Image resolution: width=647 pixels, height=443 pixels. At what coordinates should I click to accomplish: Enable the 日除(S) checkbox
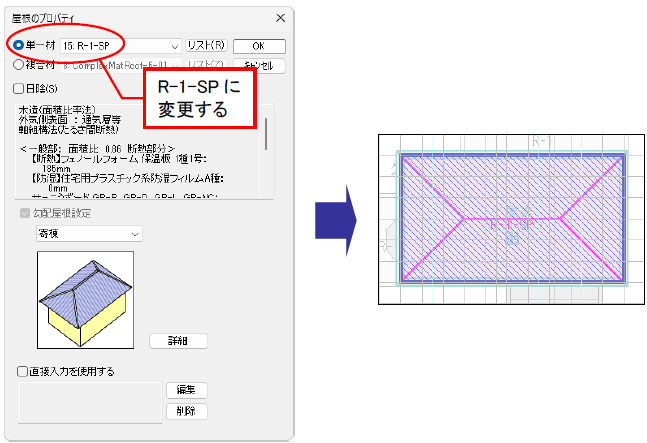point(23,89)
